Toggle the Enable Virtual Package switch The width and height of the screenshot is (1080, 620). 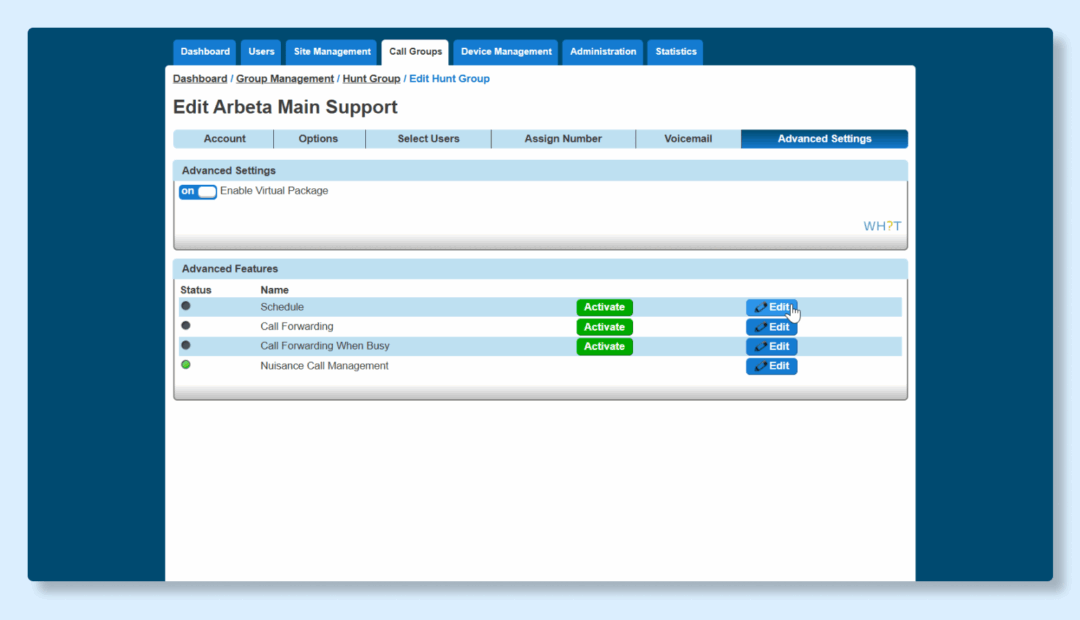(198, 192)
